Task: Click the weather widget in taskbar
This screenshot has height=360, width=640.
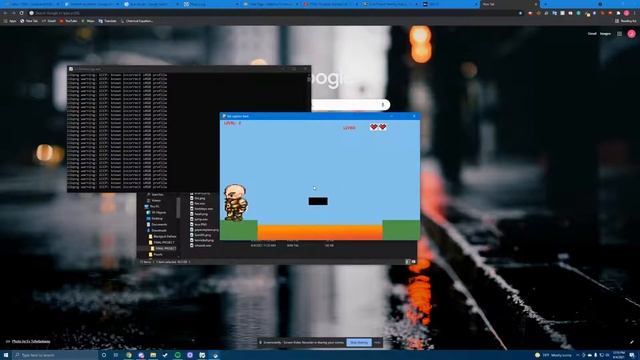Action: click(x=554, y=355)
